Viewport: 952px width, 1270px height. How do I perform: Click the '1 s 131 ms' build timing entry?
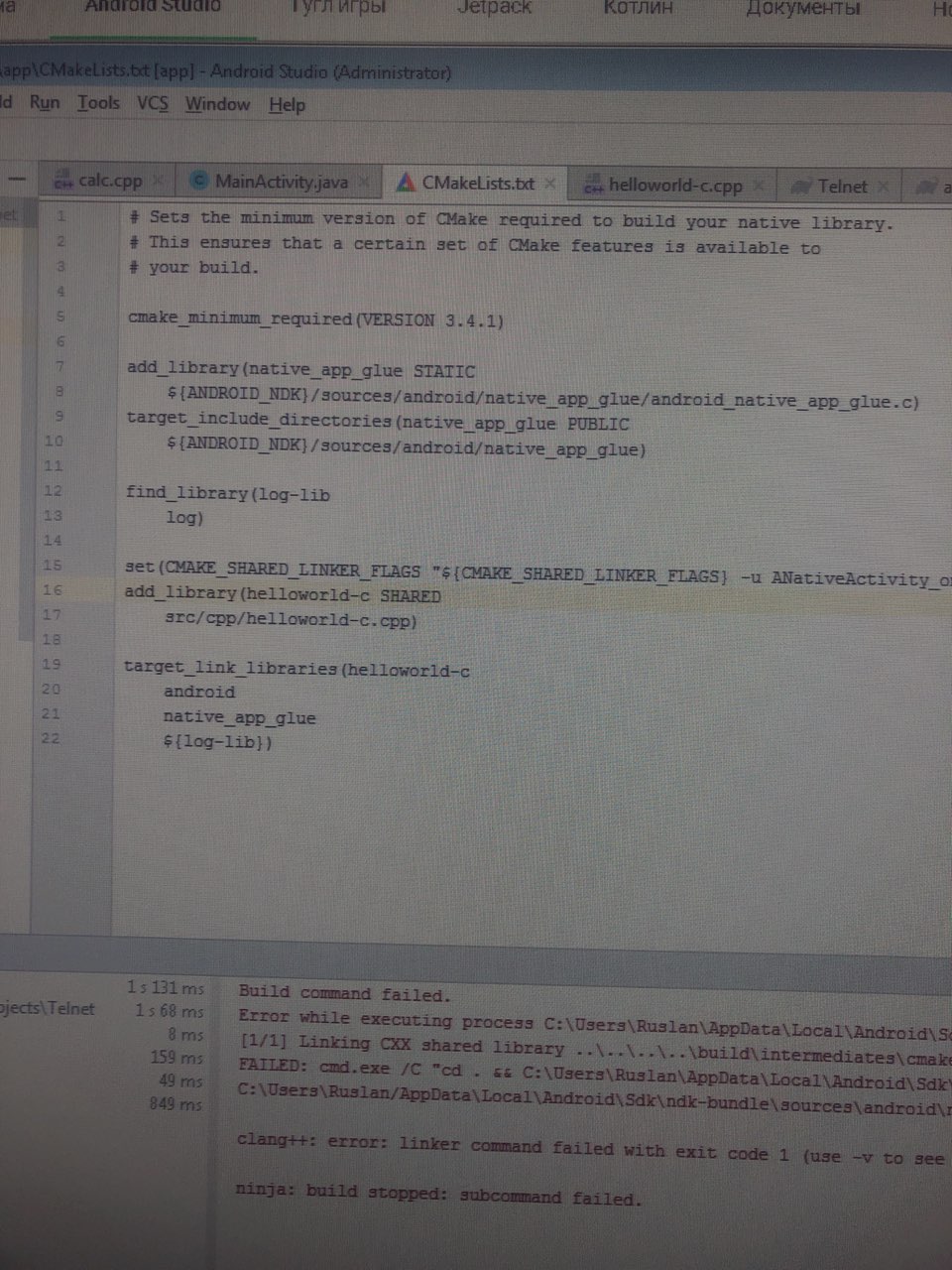[165, 988]
